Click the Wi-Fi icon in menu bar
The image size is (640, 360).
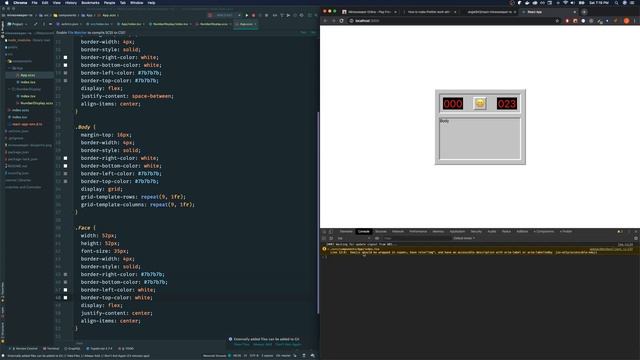[x=565, y=3]
